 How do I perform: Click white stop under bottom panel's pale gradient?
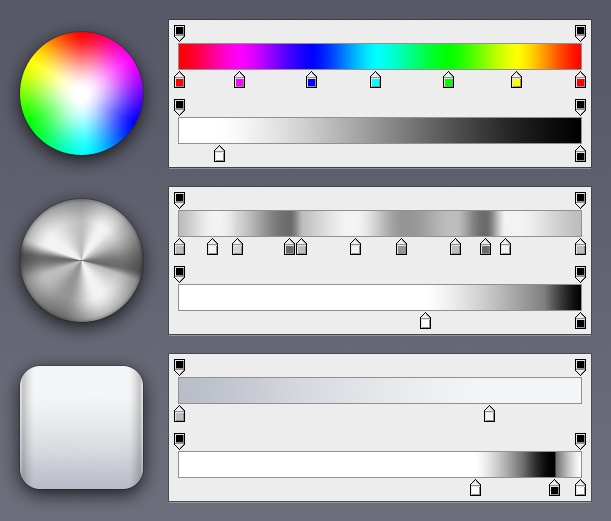pos(489,414)
